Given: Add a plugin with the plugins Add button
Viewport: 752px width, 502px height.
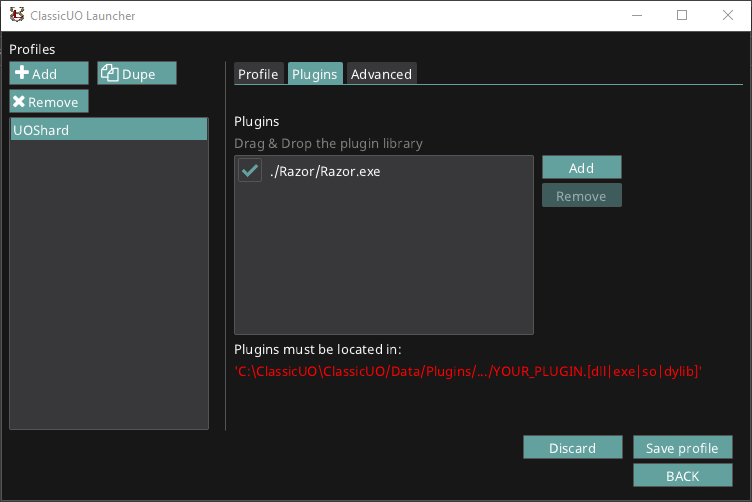Looking at the screenshot, I should pyautogui.click(x=582, y=167).
